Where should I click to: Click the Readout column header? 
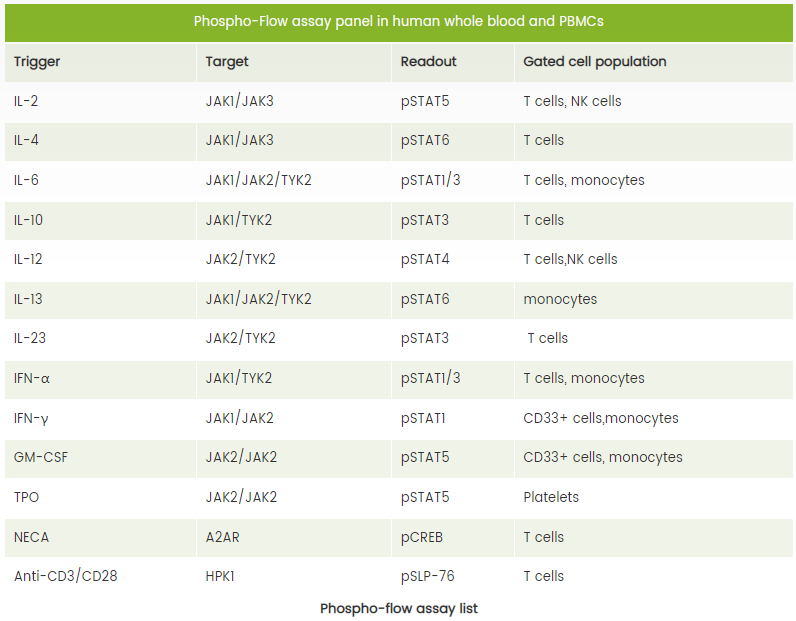[x=453, y=62]
